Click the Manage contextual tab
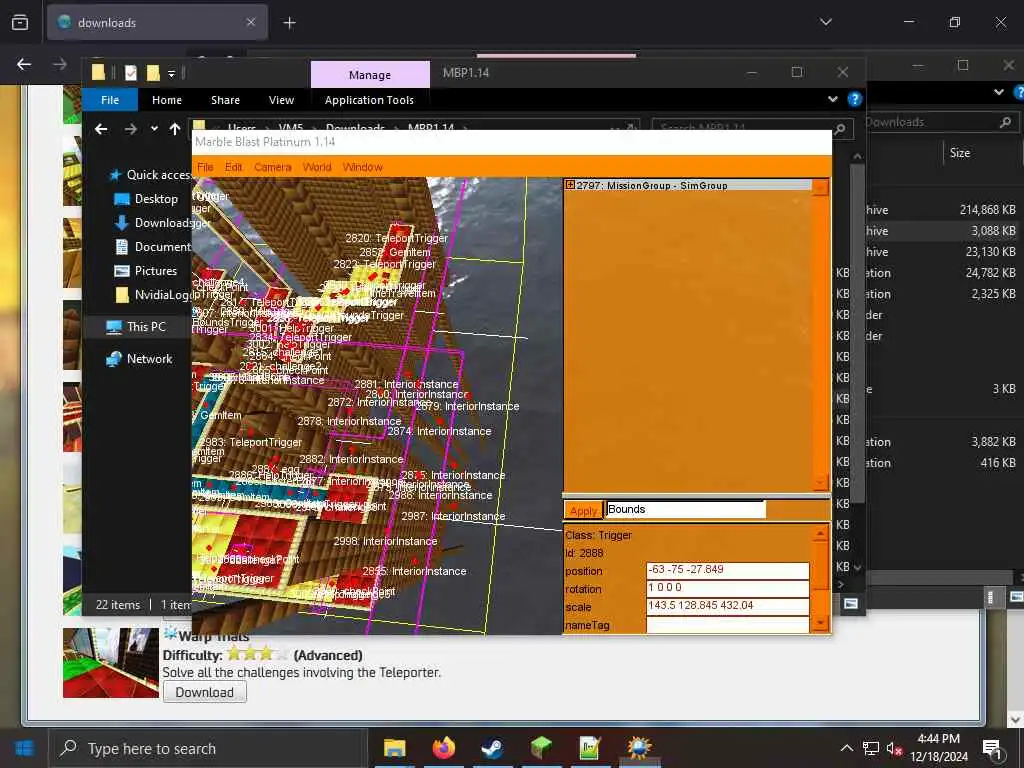The width and height of the screenshot is (1024, 768). click(x=370, y=74)
